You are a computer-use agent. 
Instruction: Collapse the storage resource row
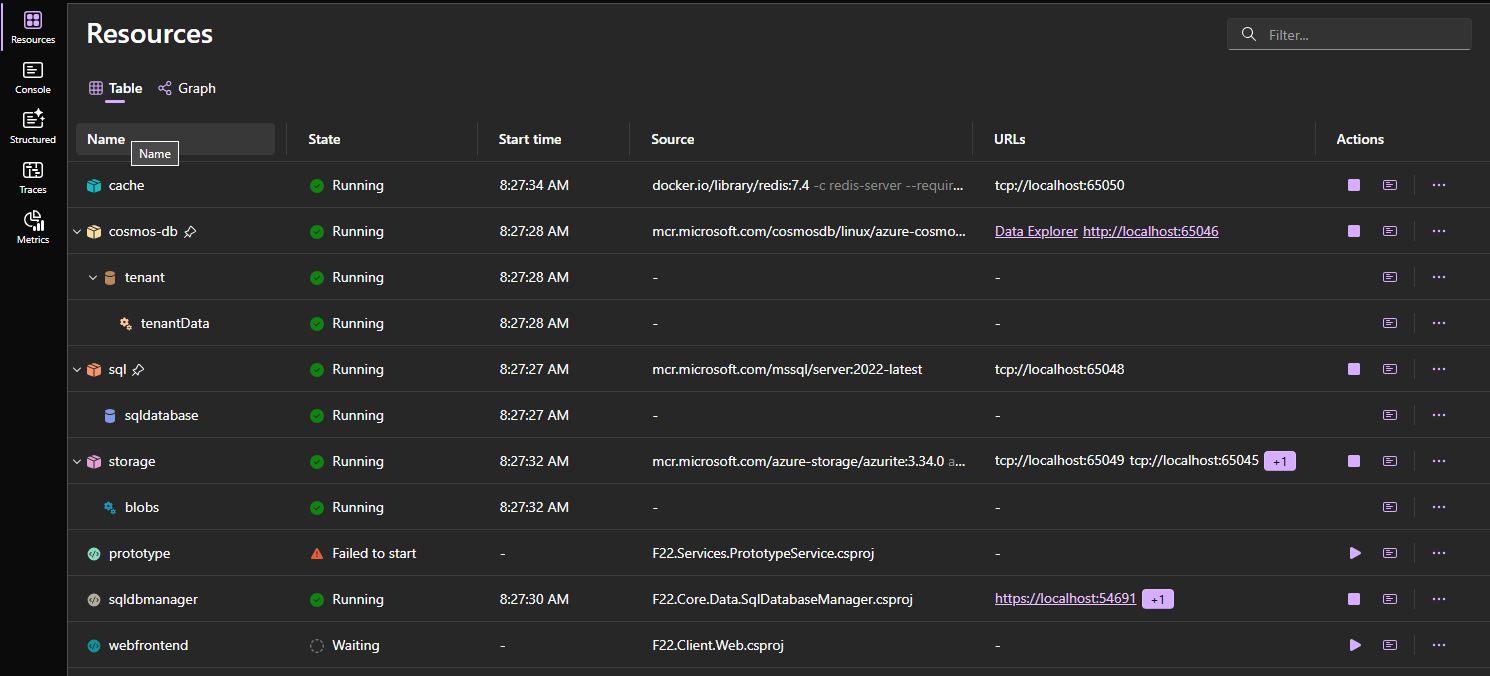[77, 461]
